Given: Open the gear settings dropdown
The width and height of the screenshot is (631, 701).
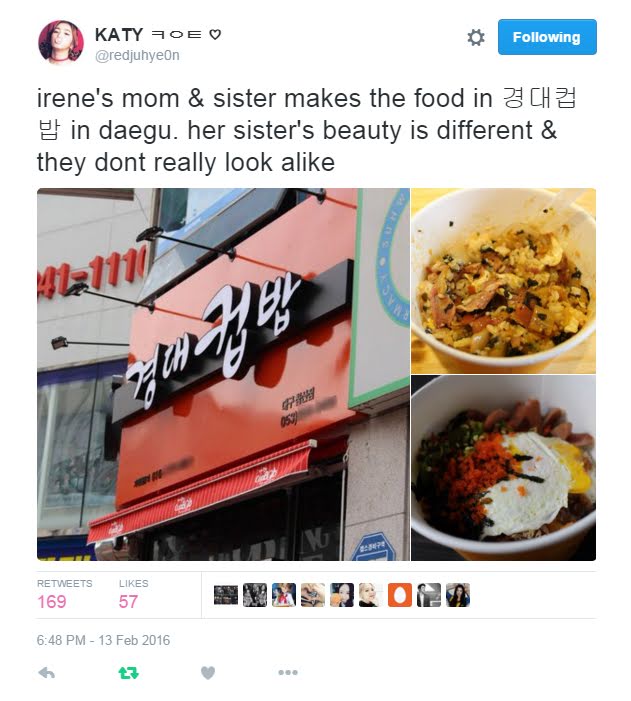Looking at the screenshot, I should [x=476, y=38].
